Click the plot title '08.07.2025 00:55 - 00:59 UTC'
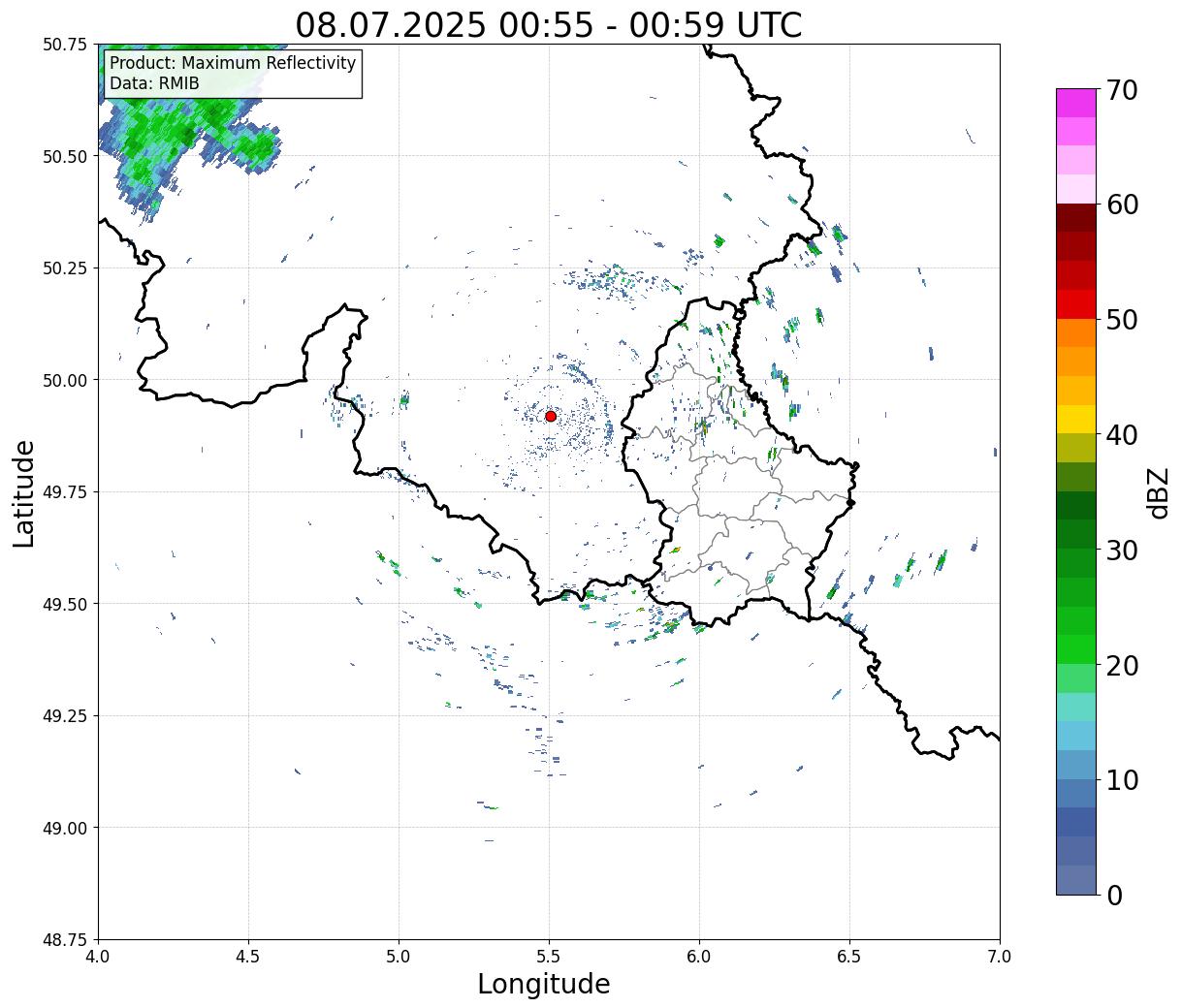1182x1008 pixels. 549,24
